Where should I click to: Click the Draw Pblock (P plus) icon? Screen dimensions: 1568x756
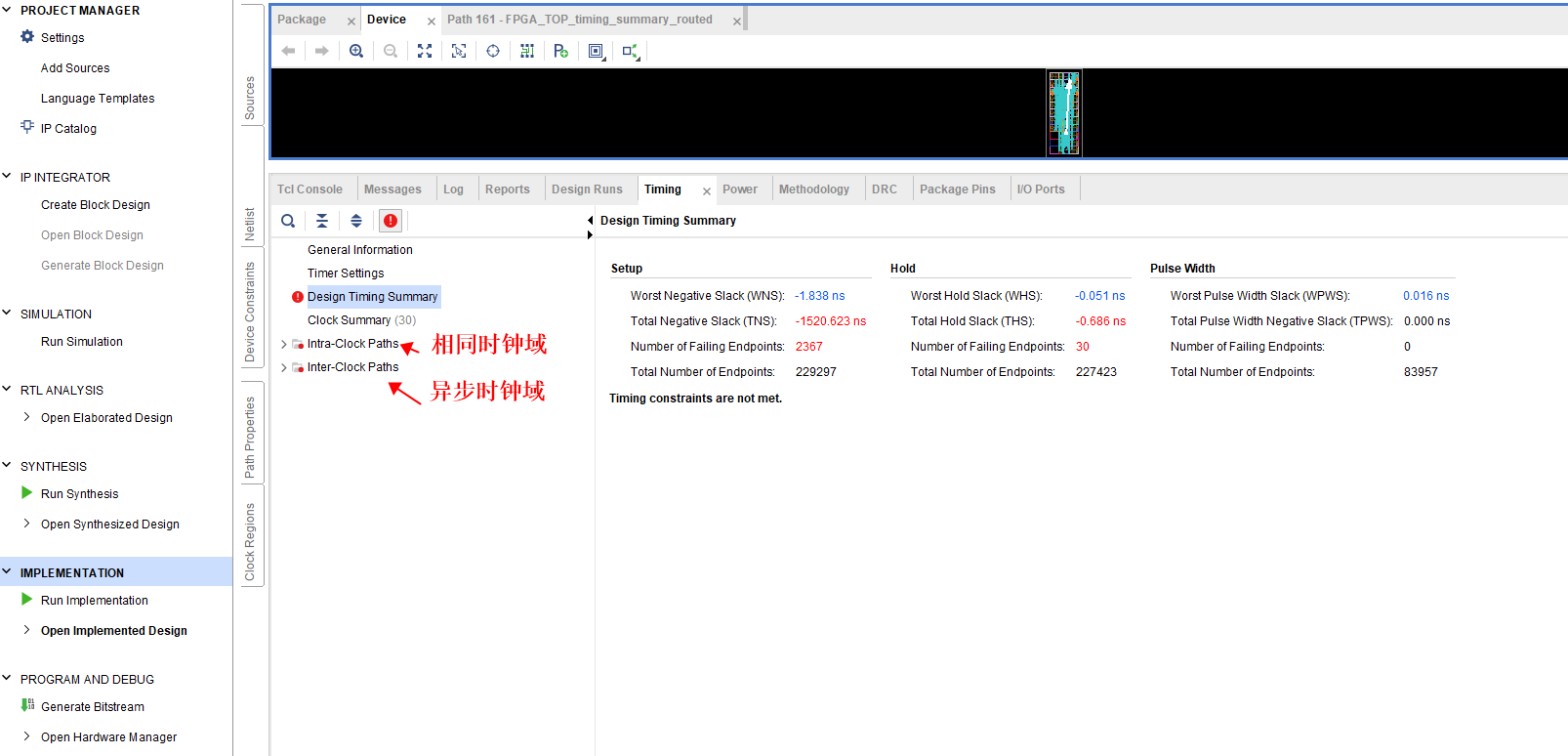[560, 51]
